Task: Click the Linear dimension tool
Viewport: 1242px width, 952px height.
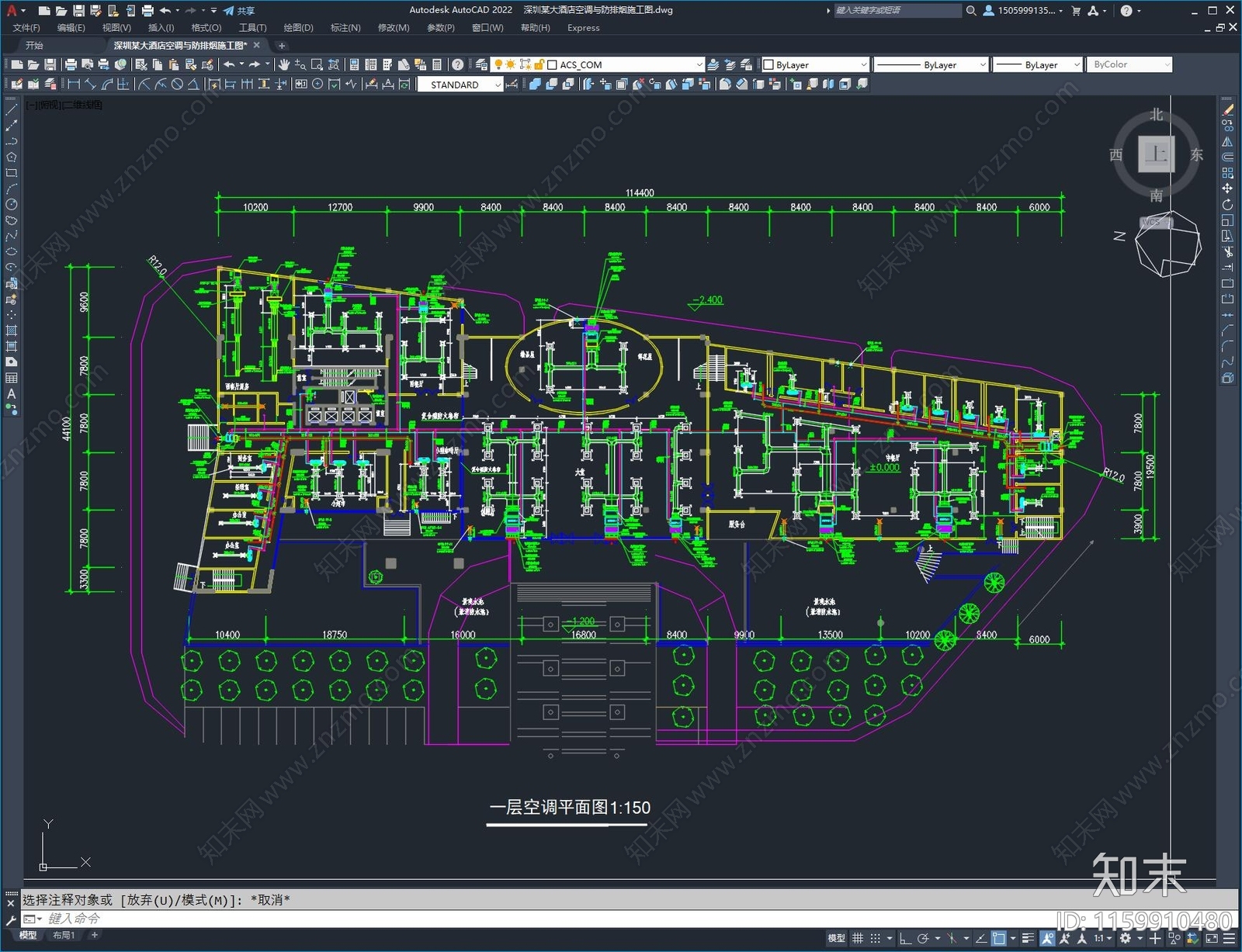Action: pos(75,84)
